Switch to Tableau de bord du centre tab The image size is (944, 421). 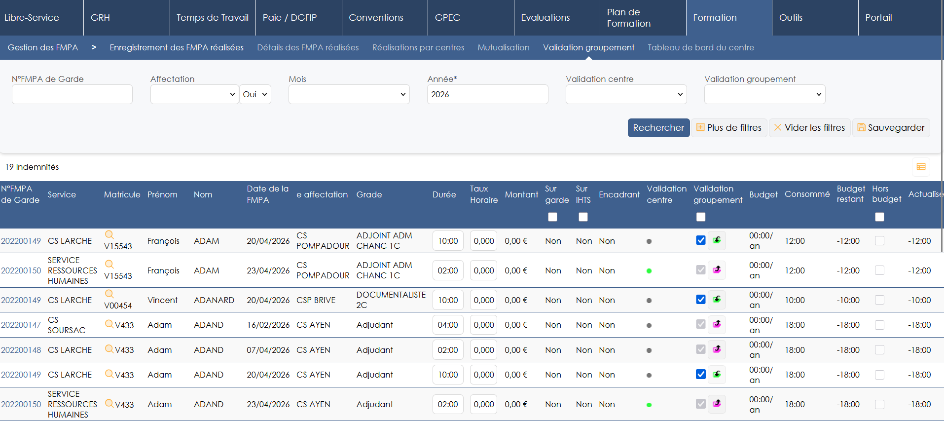click(x=700, y=48)
